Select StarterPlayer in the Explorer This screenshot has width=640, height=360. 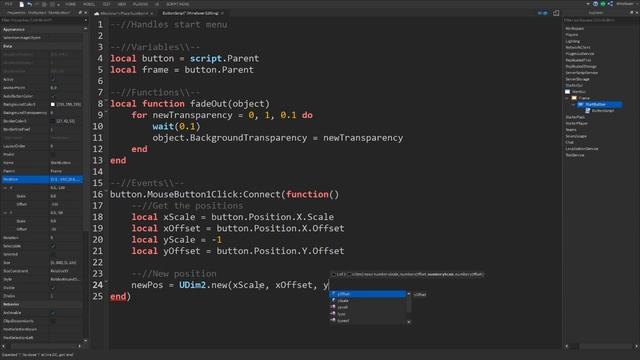tap(577, 123)
